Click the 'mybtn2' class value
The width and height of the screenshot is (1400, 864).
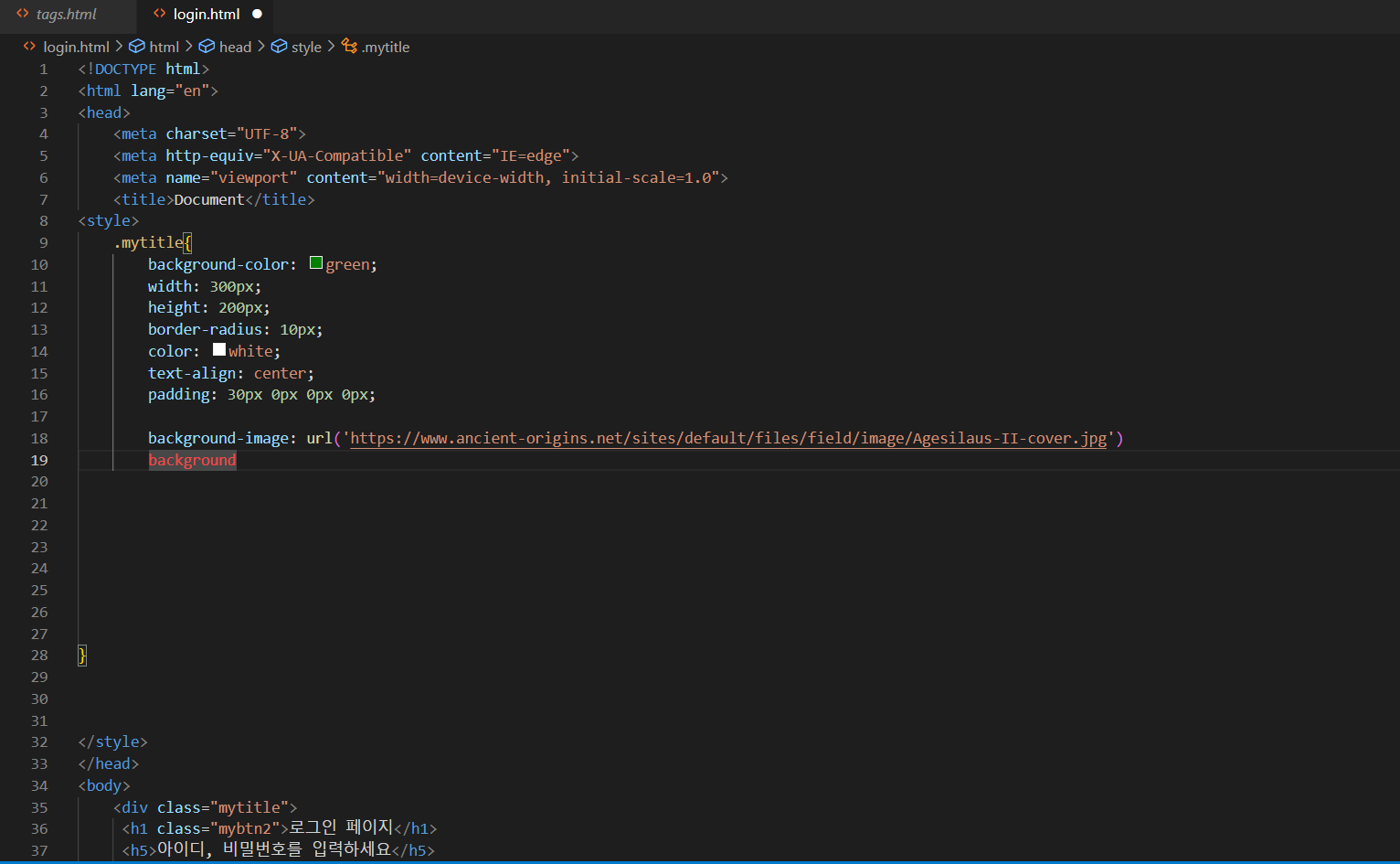point(245,829)
